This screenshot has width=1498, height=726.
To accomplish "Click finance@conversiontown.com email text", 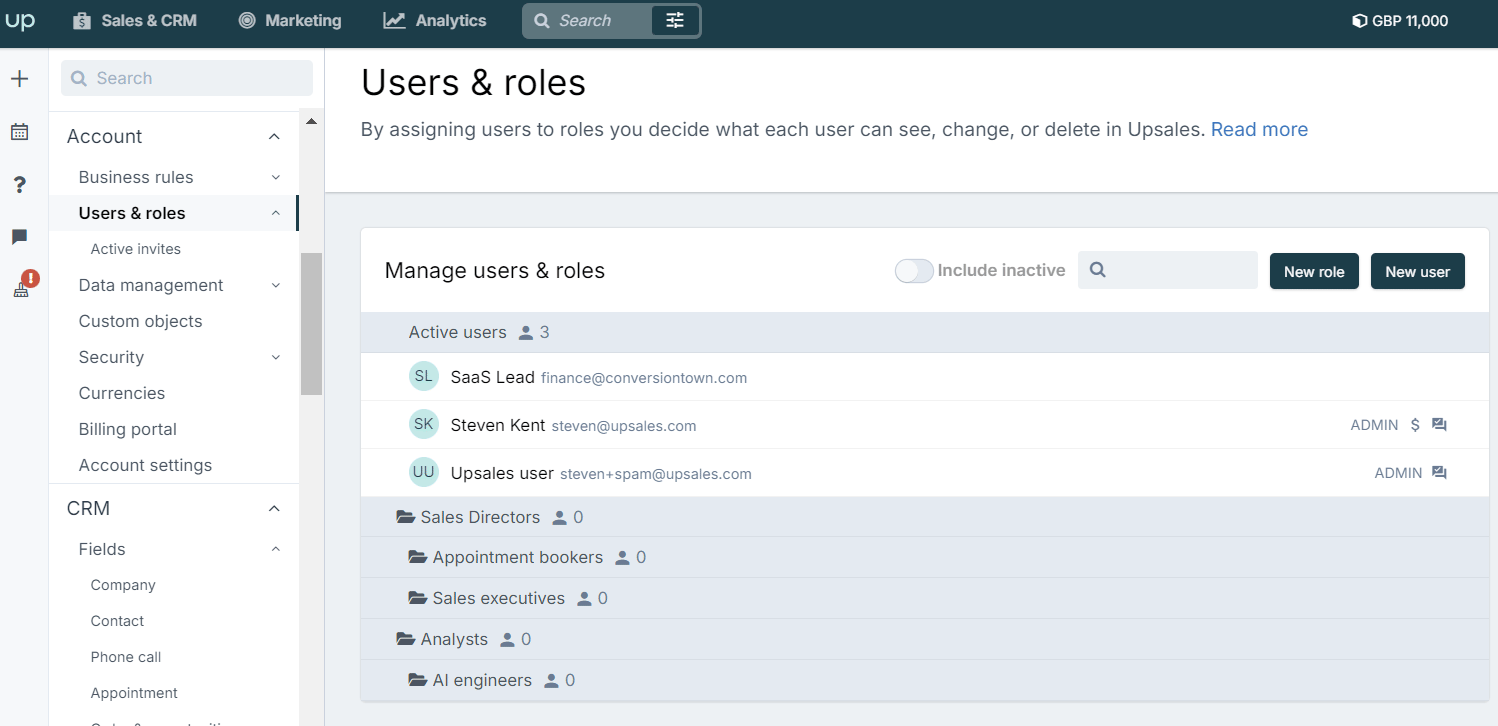I will (644, 378).
